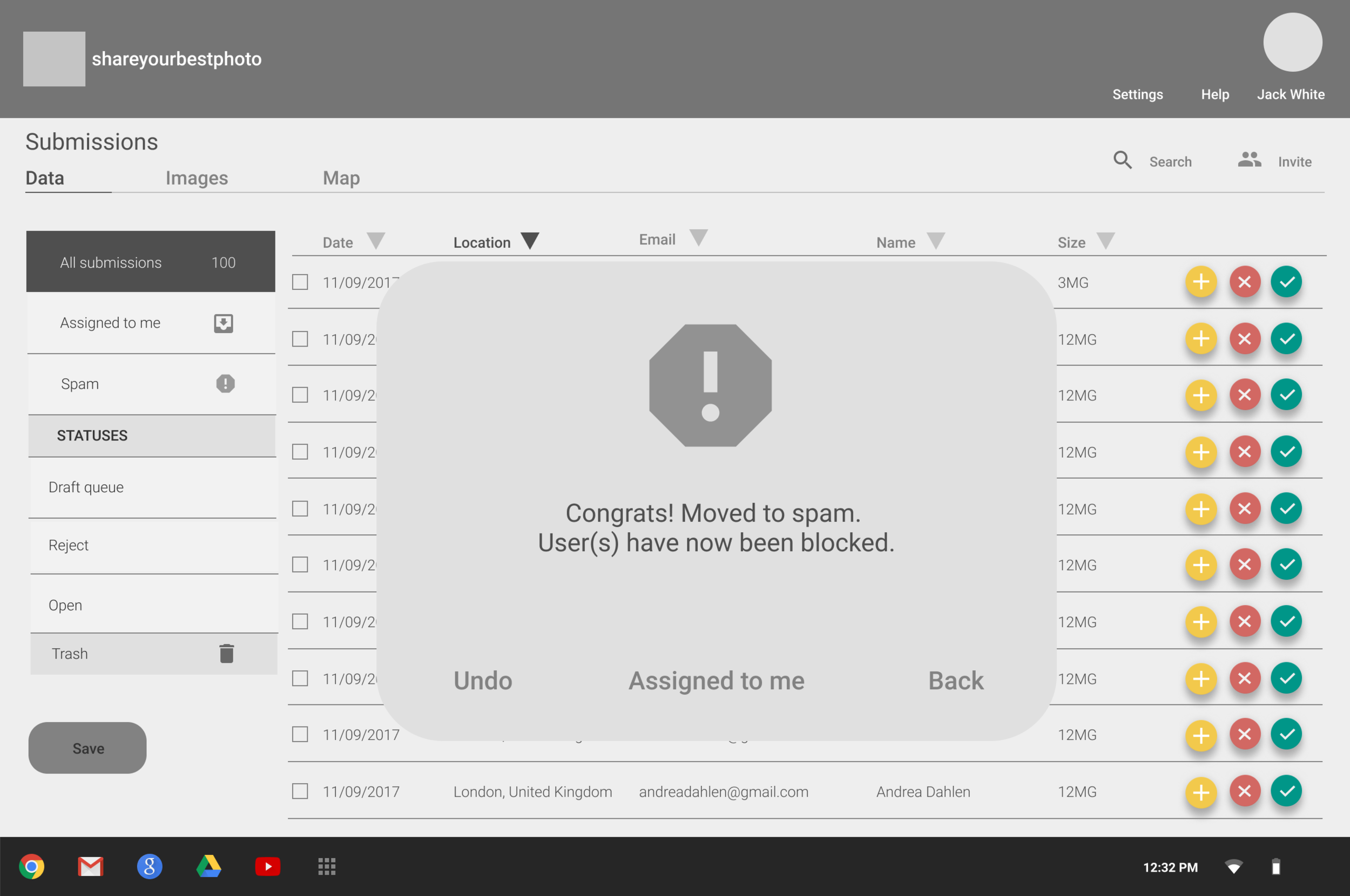
Task: Click the Invite people icon
Action: click(x=1249, y=160)
